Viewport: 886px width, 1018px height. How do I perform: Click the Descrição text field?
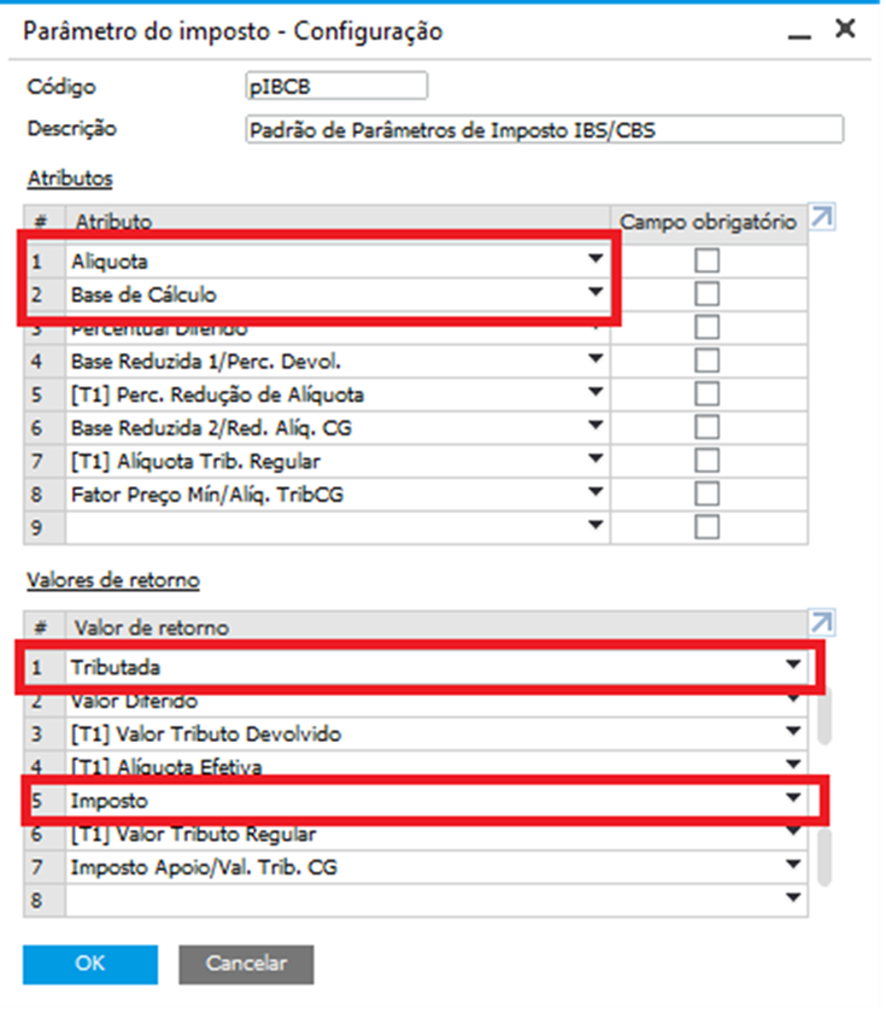point(544,130)
